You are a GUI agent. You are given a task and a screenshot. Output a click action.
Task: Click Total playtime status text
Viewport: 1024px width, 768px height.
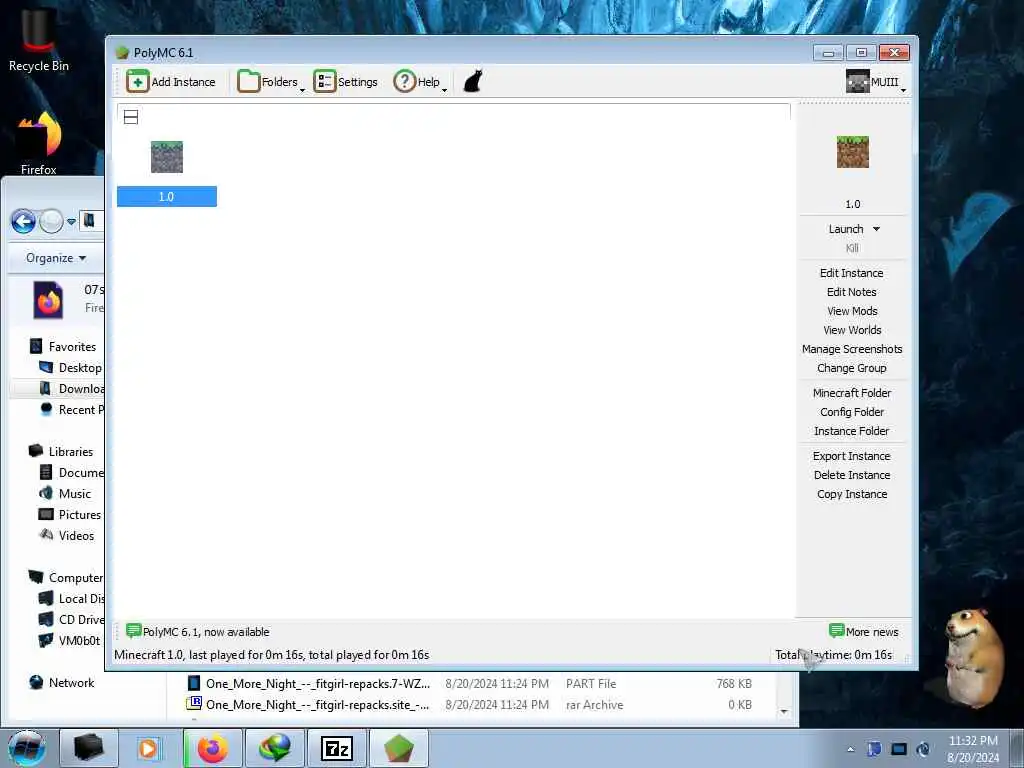tap(833, 655)
